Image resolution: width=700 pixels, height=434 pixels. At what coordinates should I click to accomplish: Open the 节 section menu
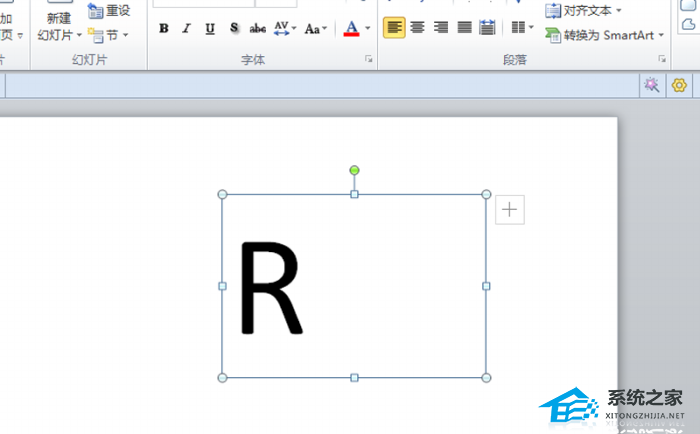click(x=109, y=35)
